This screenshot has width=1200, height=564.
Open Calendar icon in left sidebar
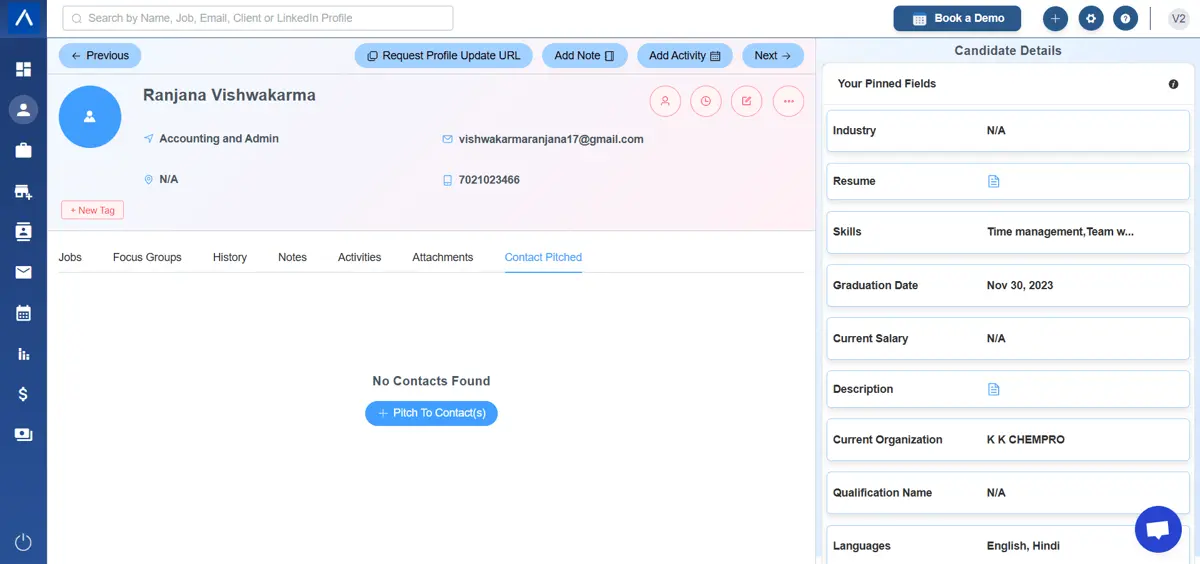[x=23, y=313]
